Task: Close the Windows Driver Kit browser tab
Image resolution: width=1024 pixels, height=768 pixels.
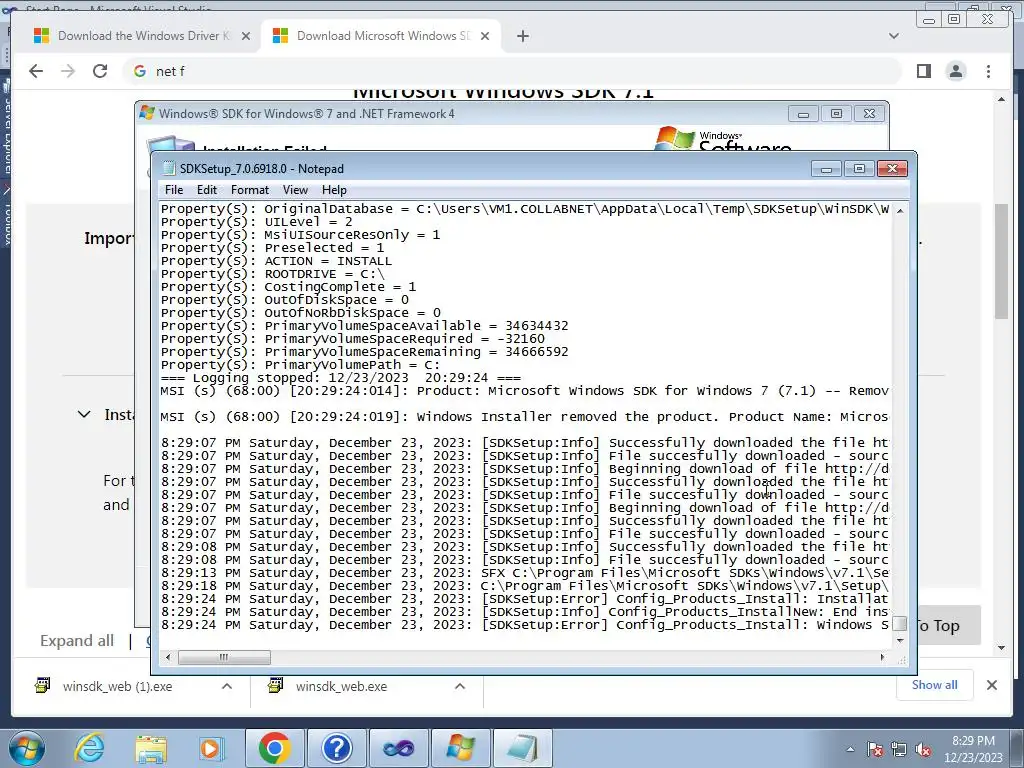Action: click(x=246, y=36)
